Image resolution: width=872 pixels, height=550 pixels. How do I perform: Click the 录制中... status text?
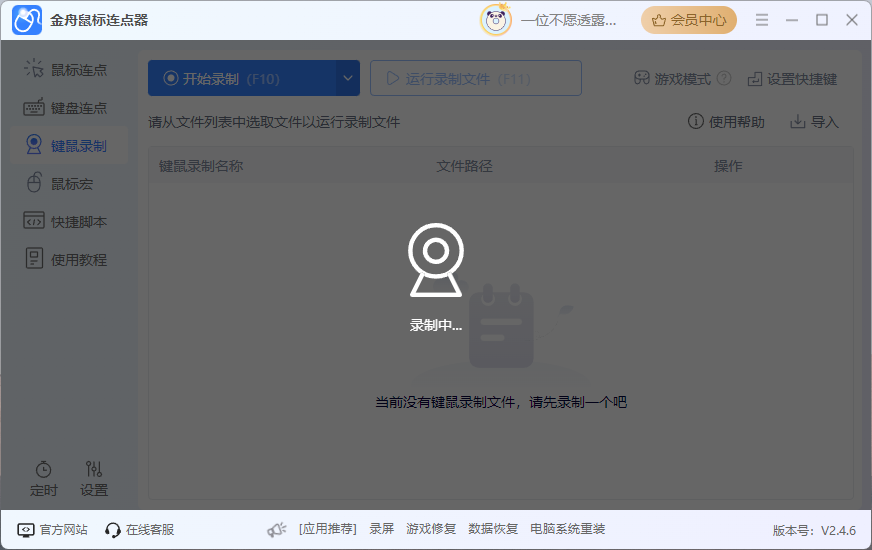436,325
